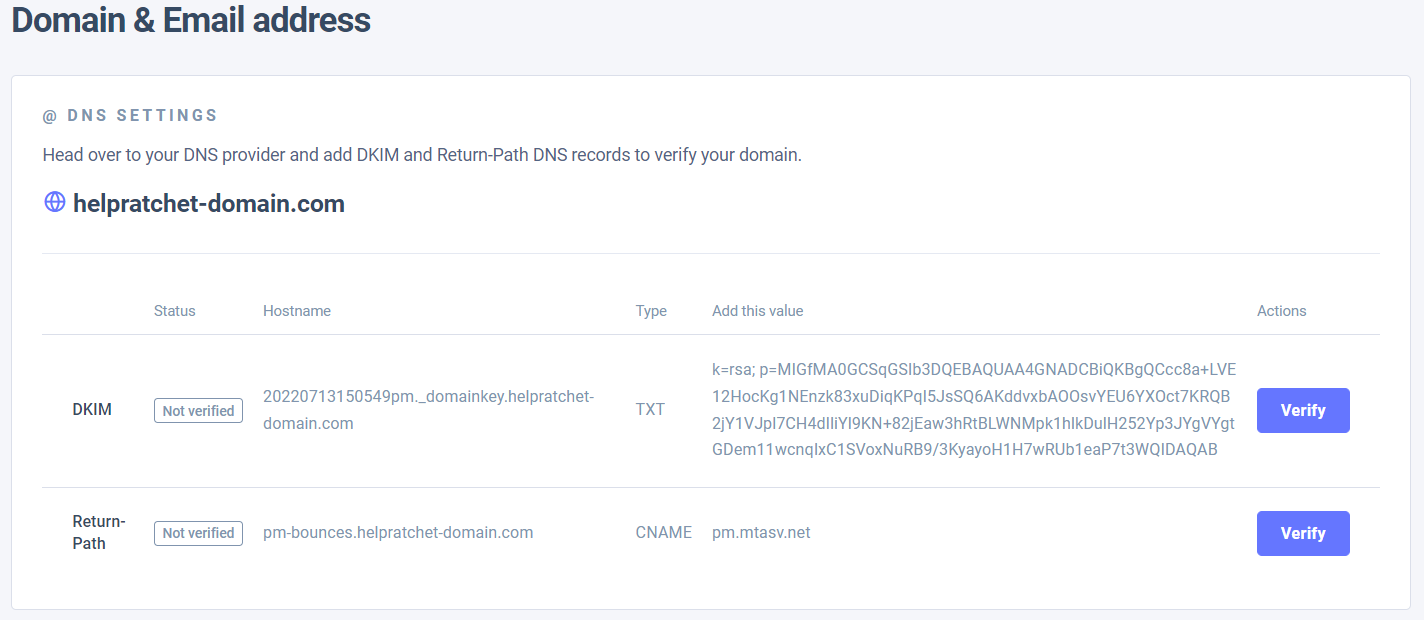Click the Verify button for DKIM
This screenshot has width=1424, height=620.
click(x=1302, y=410)
